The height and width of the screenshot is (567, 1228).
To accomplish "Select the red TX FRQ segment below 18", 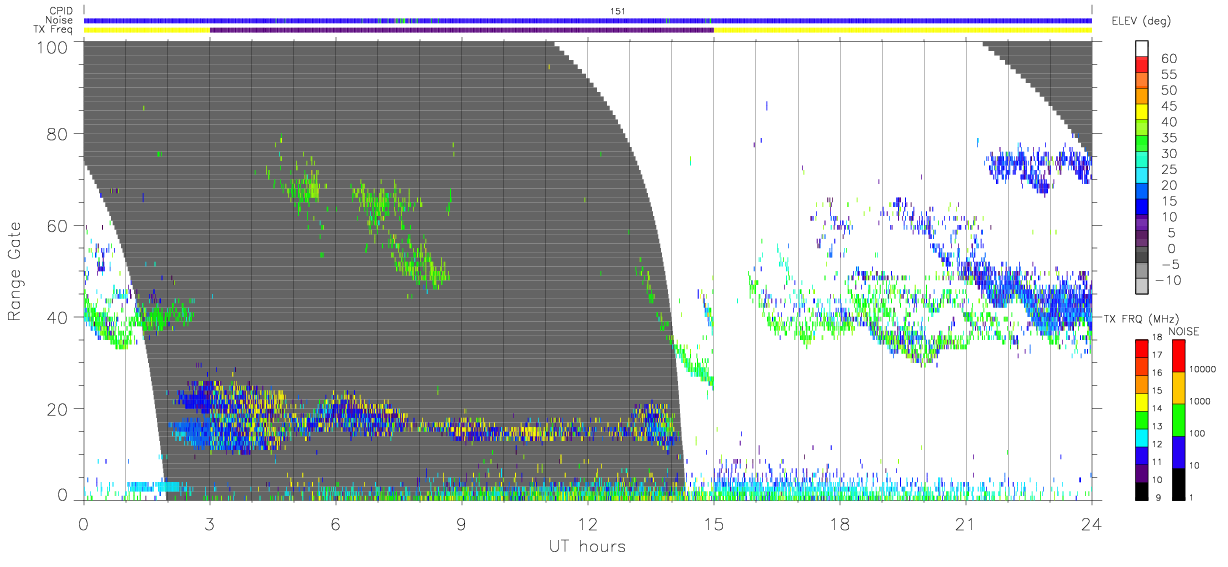I will click(1142, 348).
